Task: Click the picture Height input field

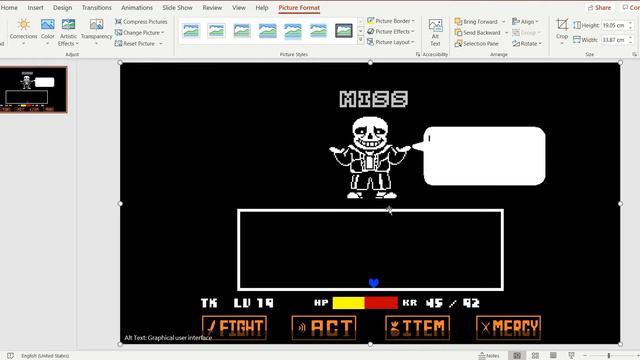Action: click(613, 25)
